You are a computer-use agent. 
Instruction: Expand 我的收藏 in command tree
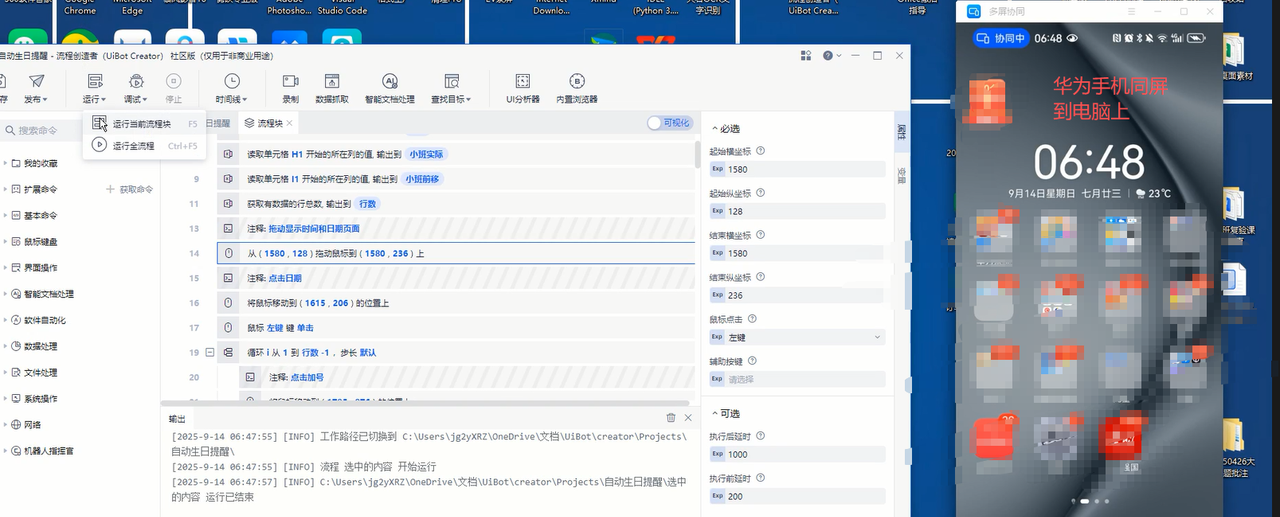point(5,162)
